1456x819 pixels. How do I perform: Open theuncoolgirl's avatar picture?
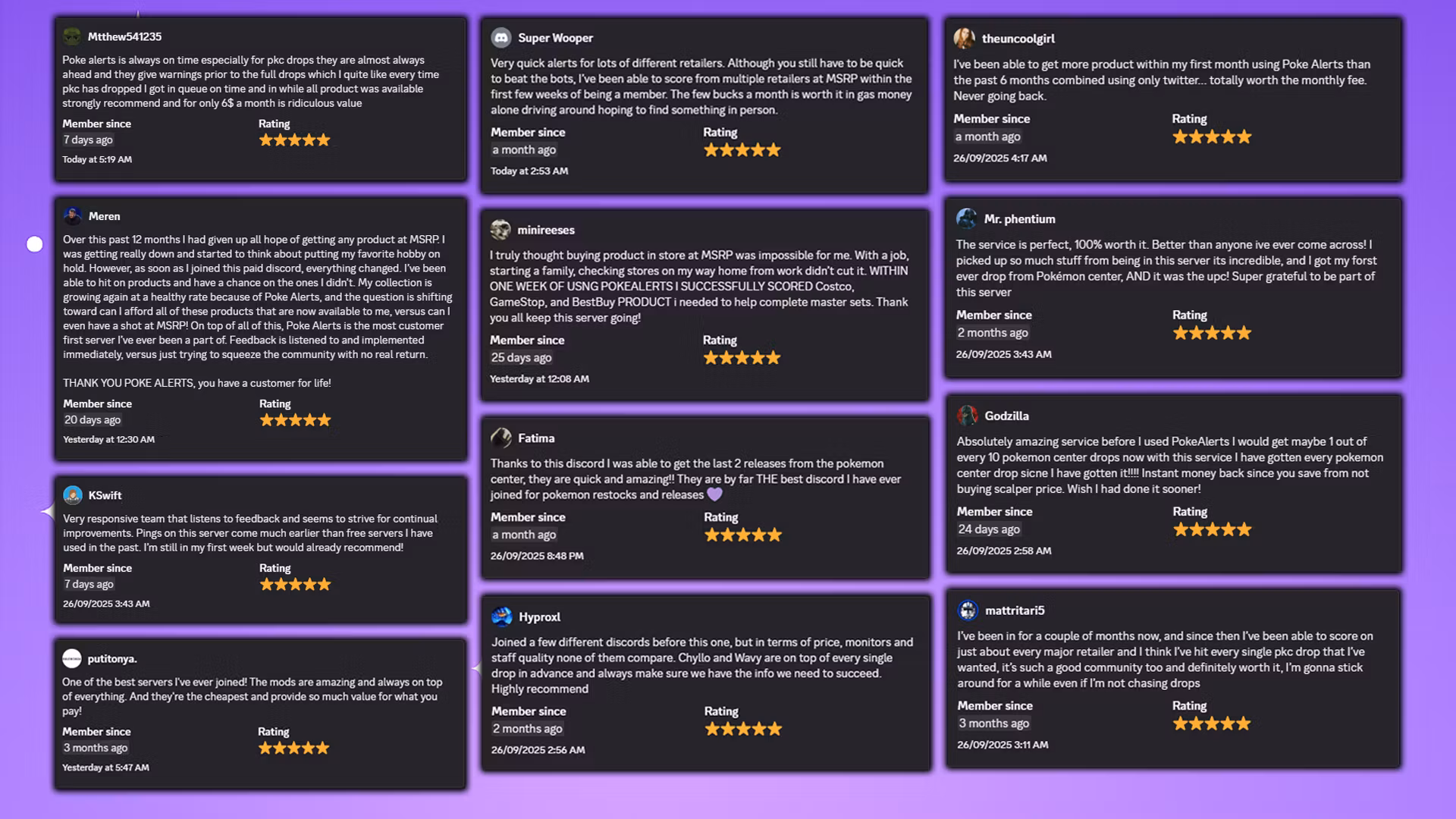(x=965, y=39)
